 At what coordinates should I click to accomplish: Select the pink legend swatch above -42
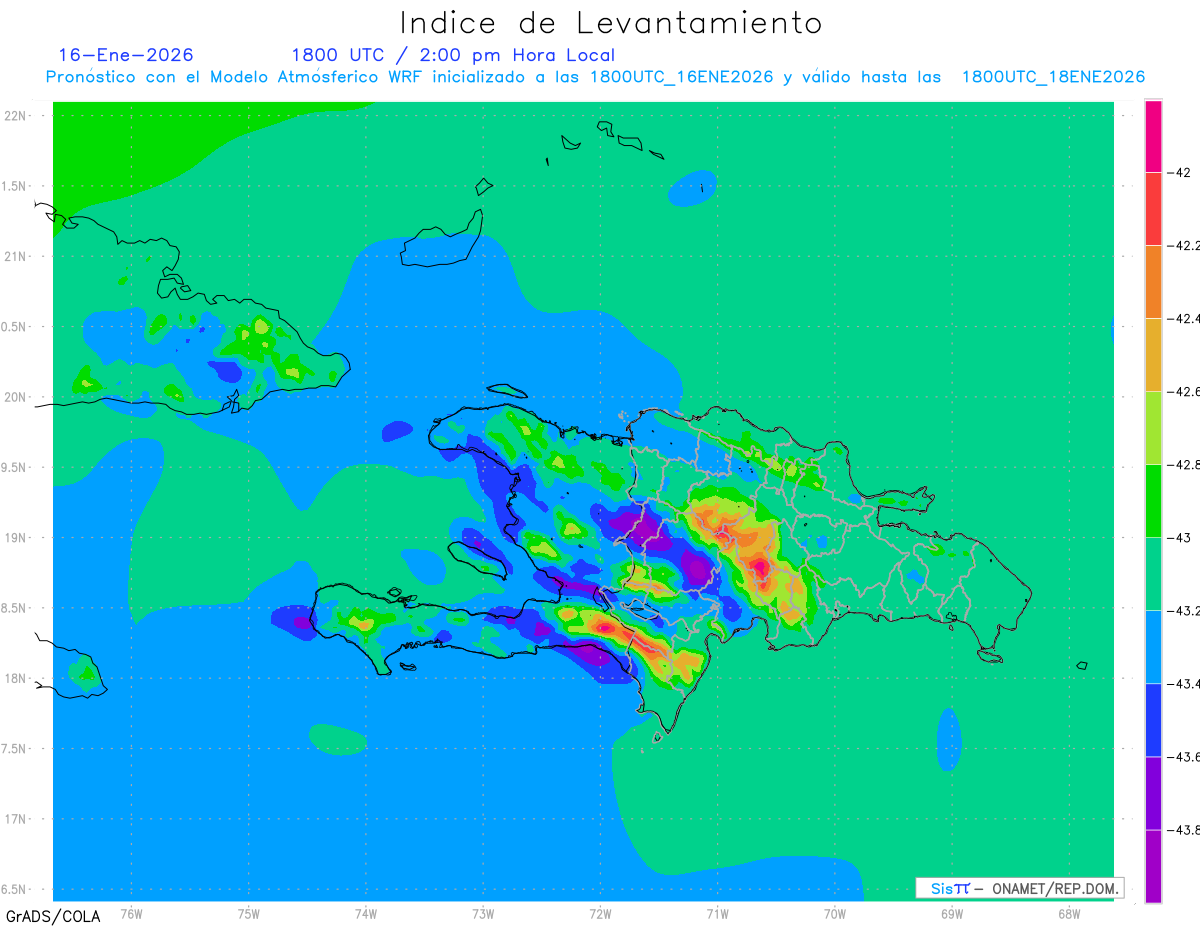[1153, 136]
